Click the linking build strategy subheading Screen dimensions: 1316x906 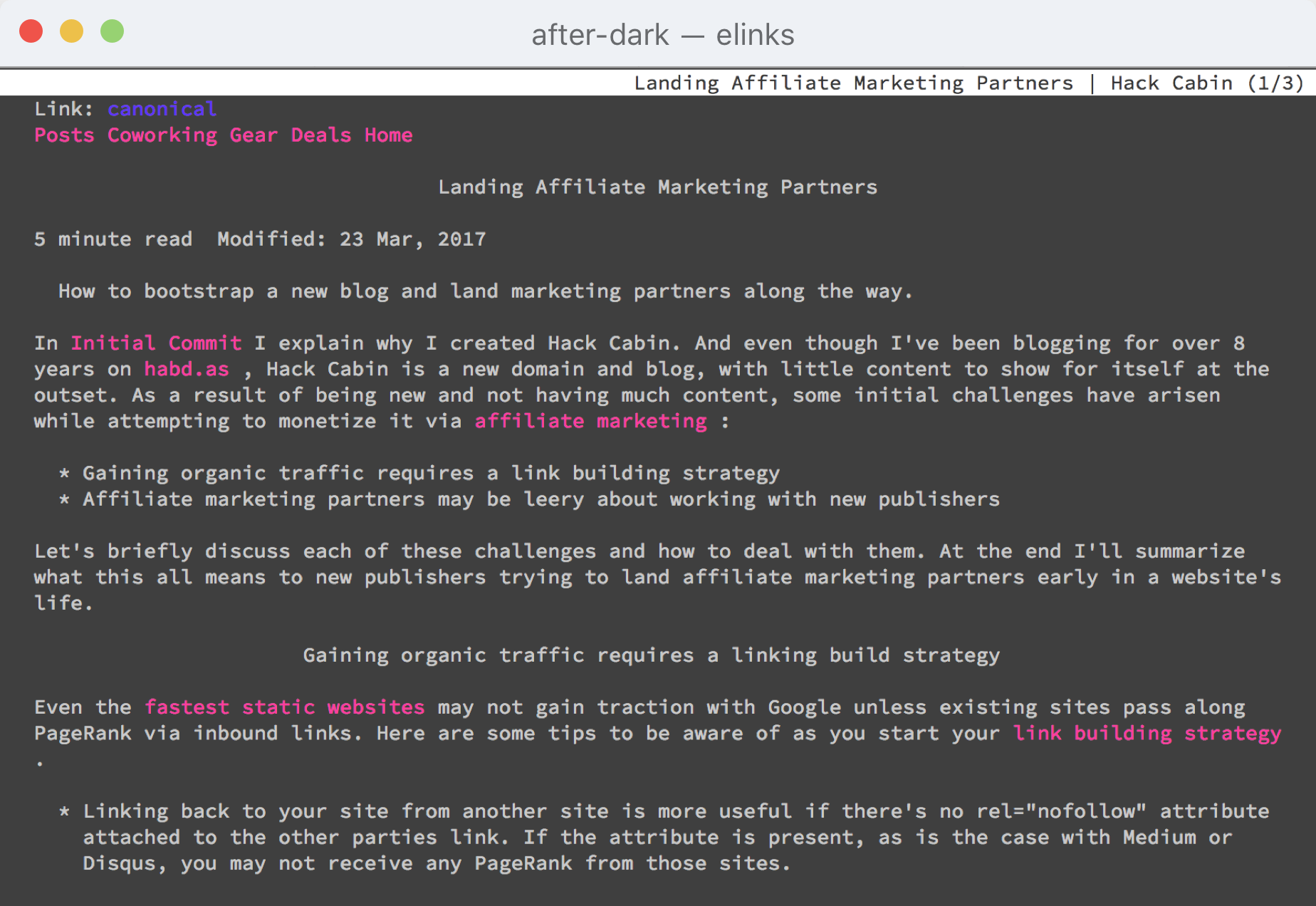[651, 655]
